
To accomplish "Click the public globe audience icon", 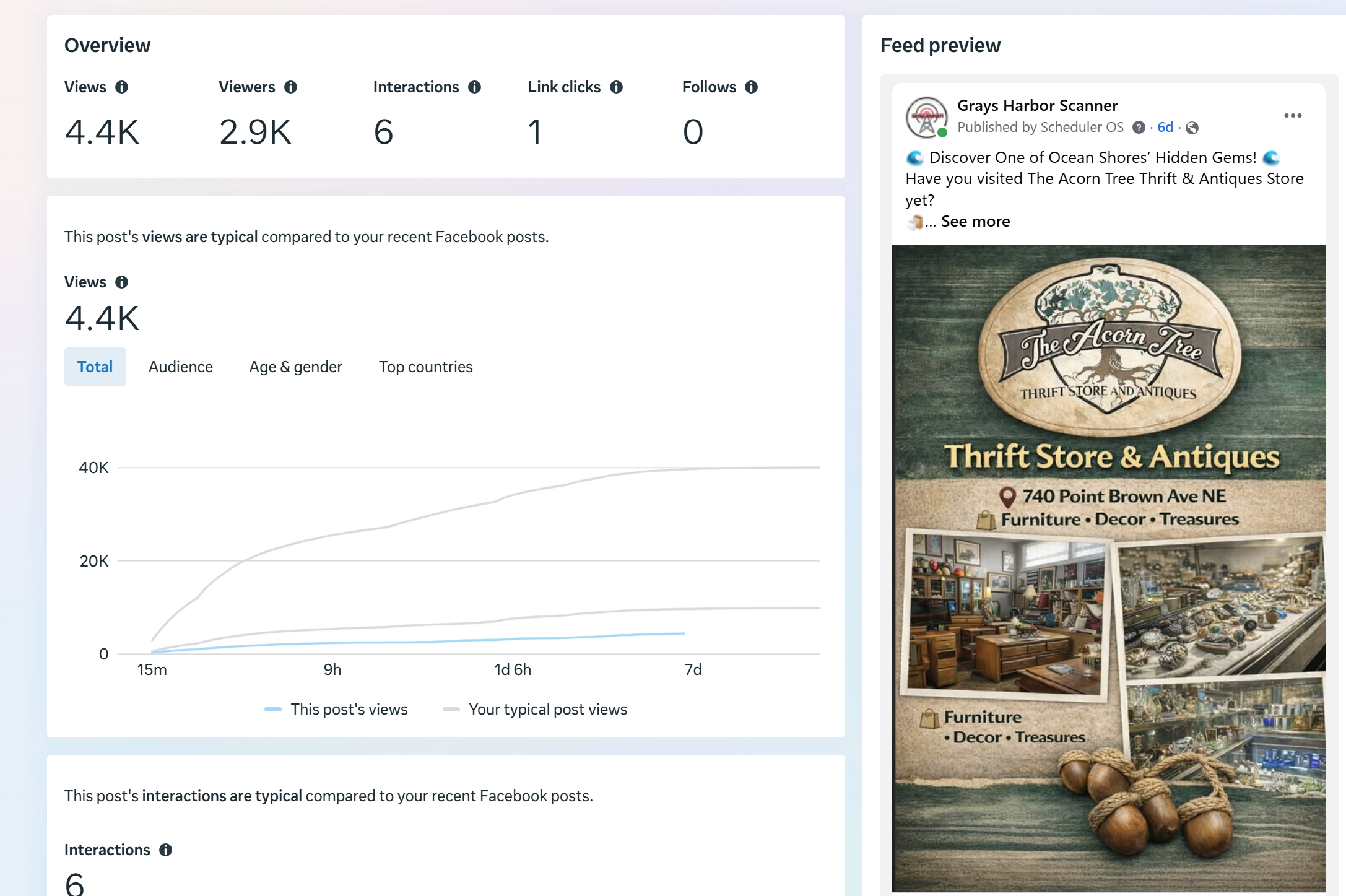I will [1192, 128].
